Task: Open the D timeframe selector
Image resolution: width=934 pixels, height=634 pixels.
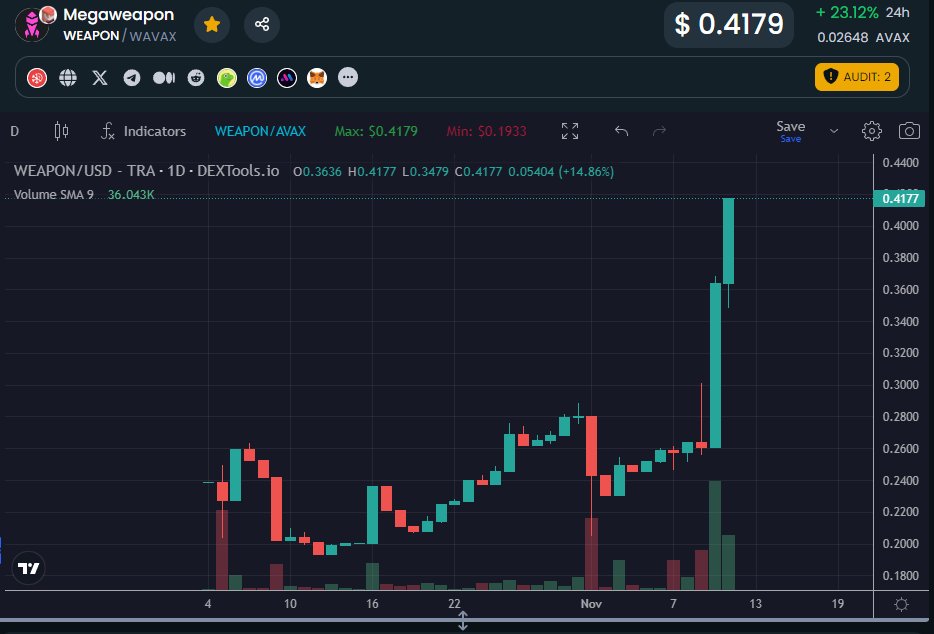Action: click(x=14, y=131)
